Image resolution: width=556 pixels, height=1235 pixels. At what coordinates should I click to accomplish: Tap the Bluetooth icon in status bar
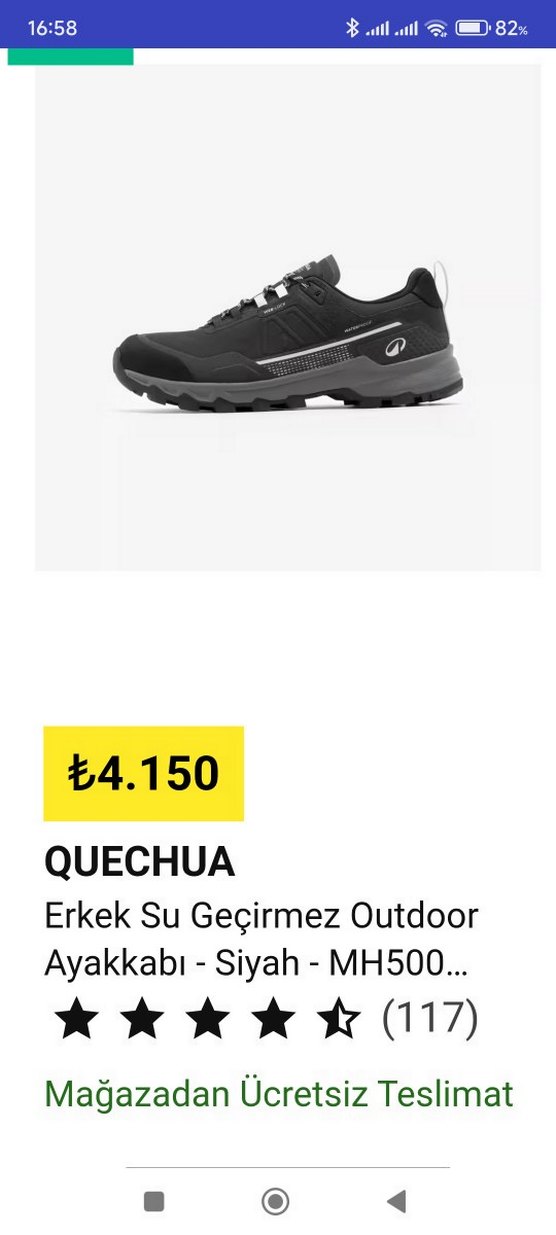click(x=351, y=28)
